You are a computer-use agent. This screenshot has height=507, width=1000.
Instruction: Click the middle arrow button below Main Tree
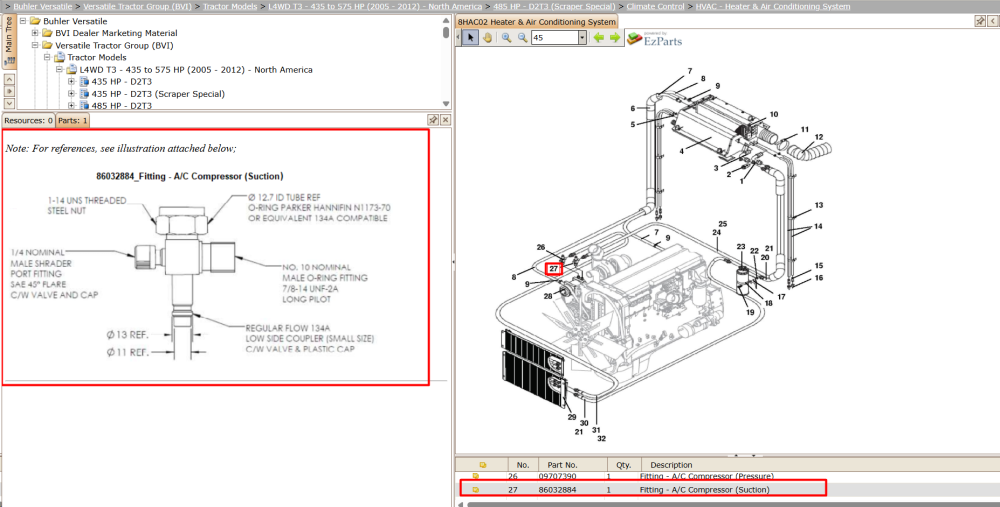pos(9,91)
